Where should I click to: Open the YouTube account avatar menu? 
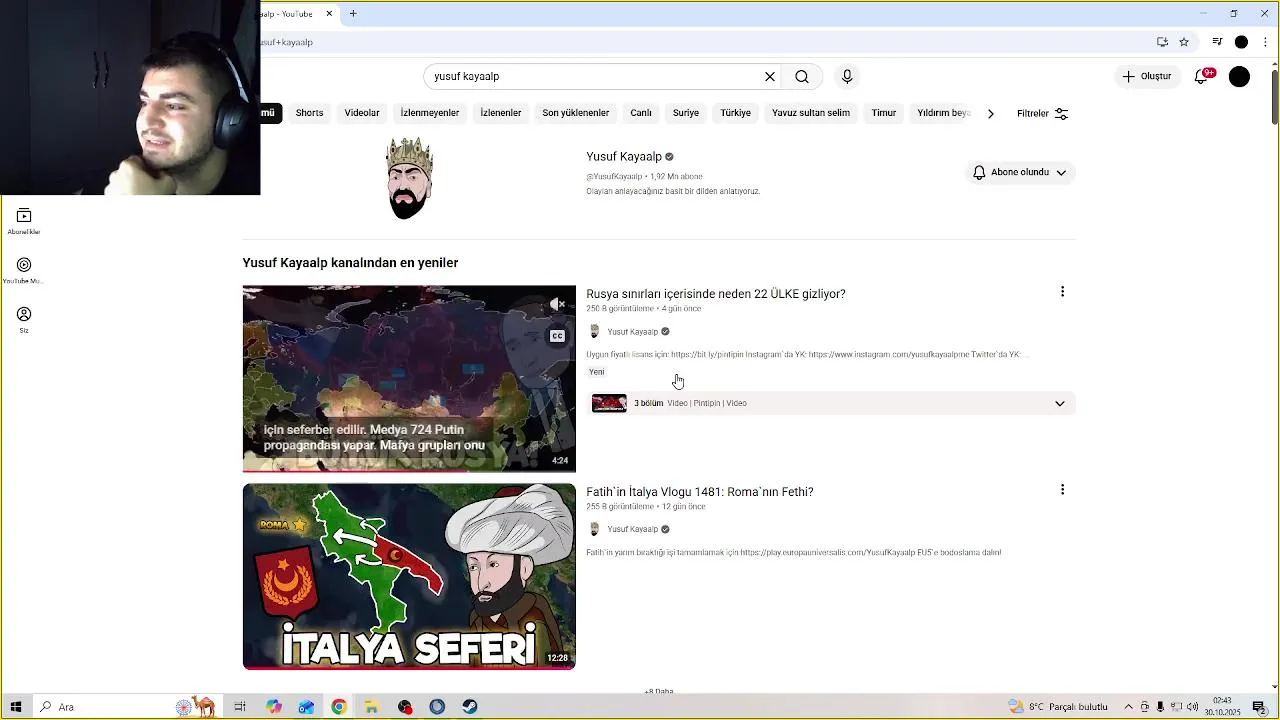pyautogui.click(x=1239, y=76)
